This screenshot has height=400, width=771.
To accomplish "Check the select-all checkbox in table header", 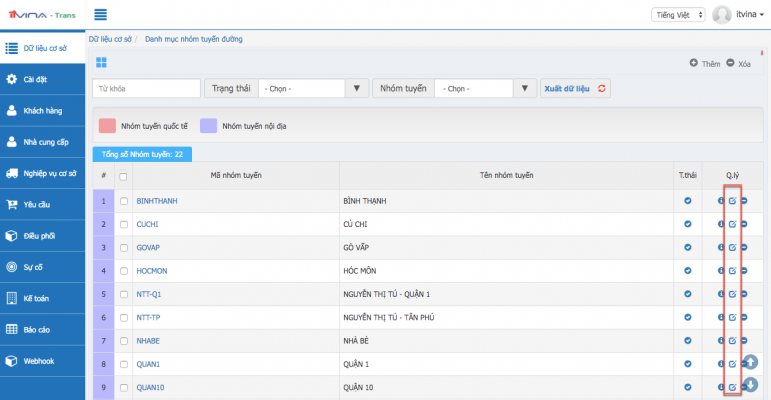I will coord(124,176).
